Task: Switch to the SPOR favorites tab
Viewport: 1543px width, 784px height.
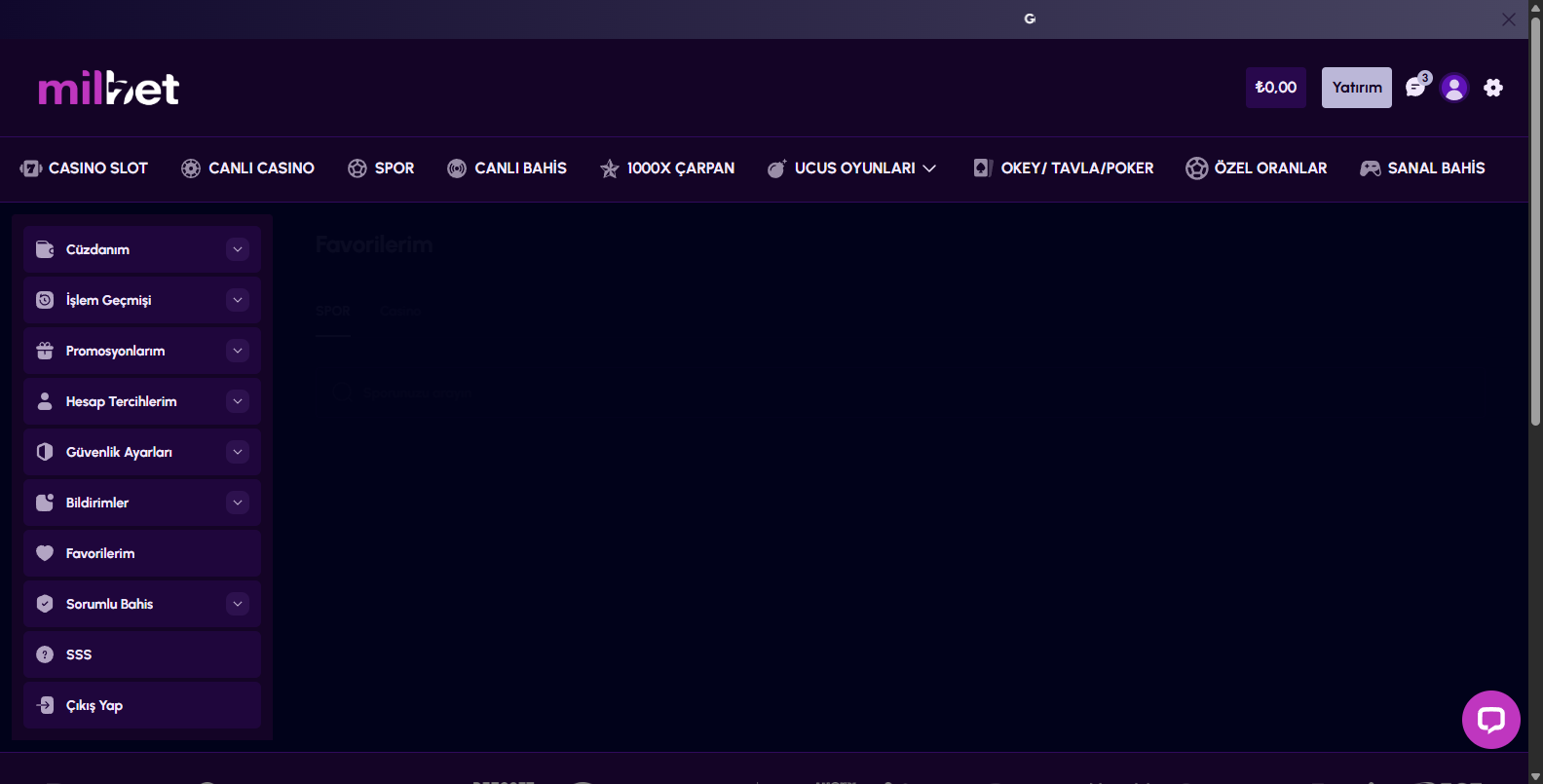Action: 332,312
